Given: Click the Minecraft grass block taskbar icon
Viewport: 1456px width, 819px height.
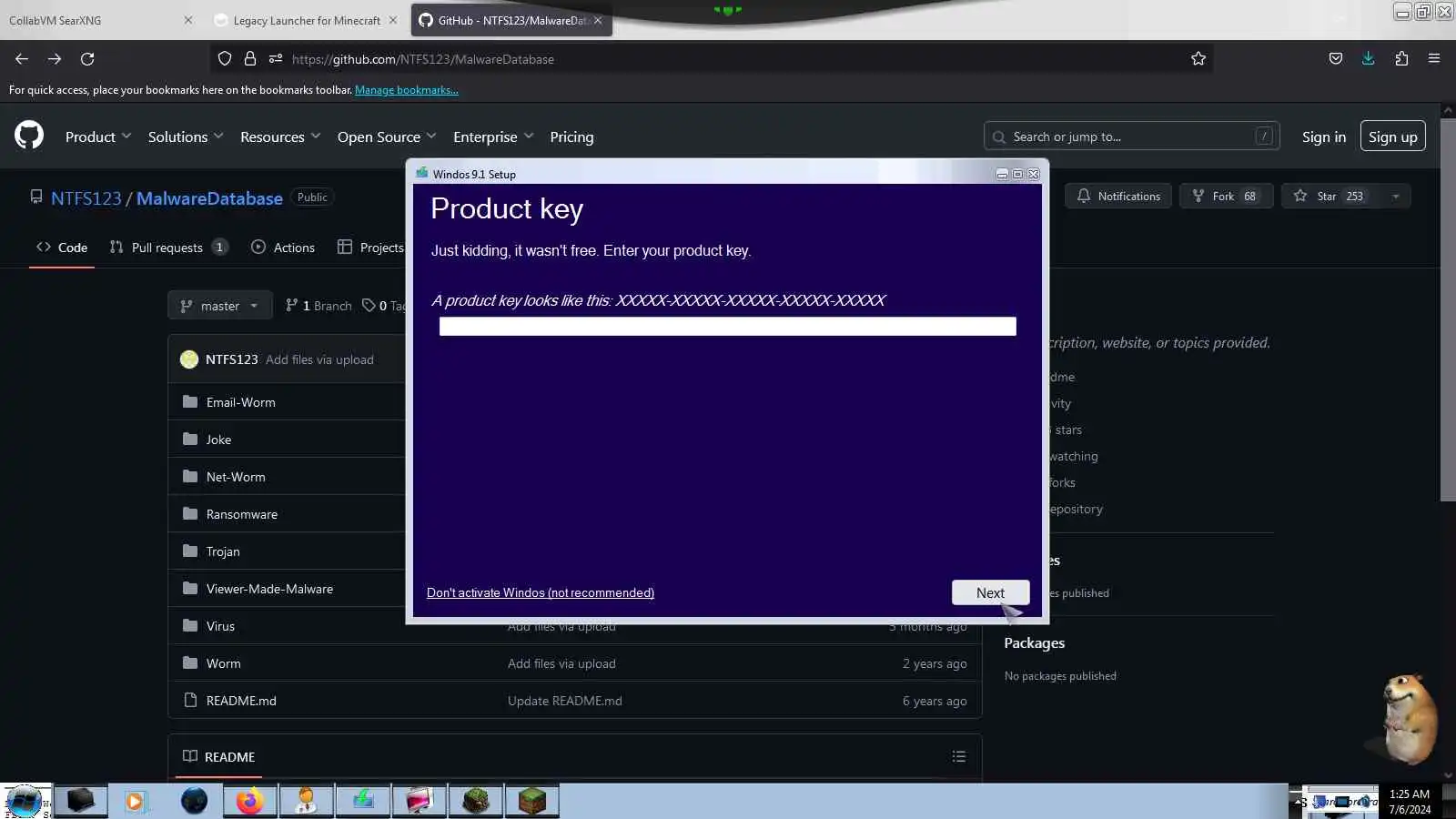Looking at the screenshot, I should [531, 801].
